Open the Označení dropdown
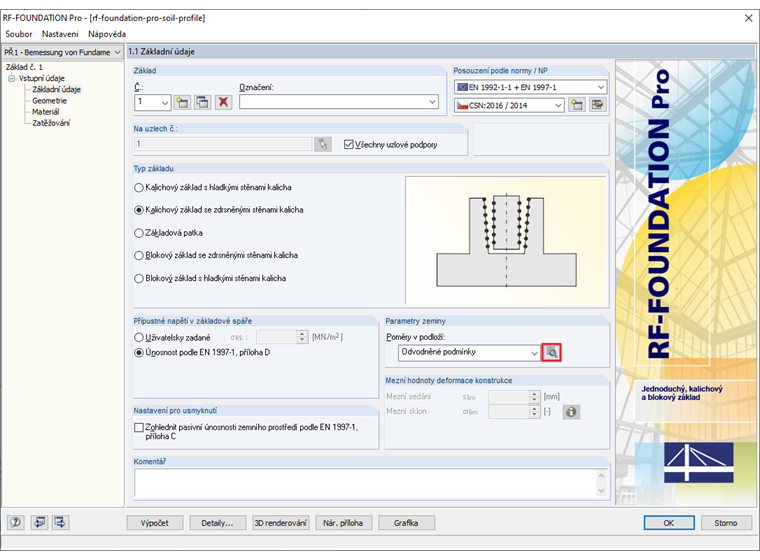The width and height of the screenshot is (760, 560). pyautogui.click(x=432, y=102)
